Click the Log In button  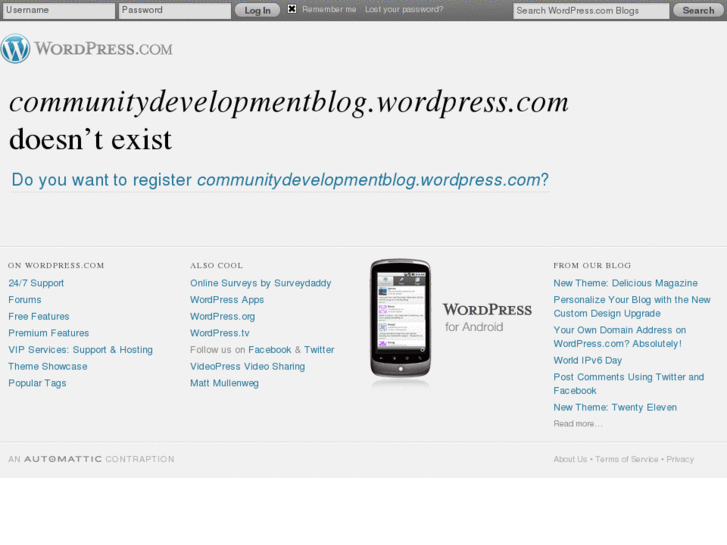coord(257,10)
